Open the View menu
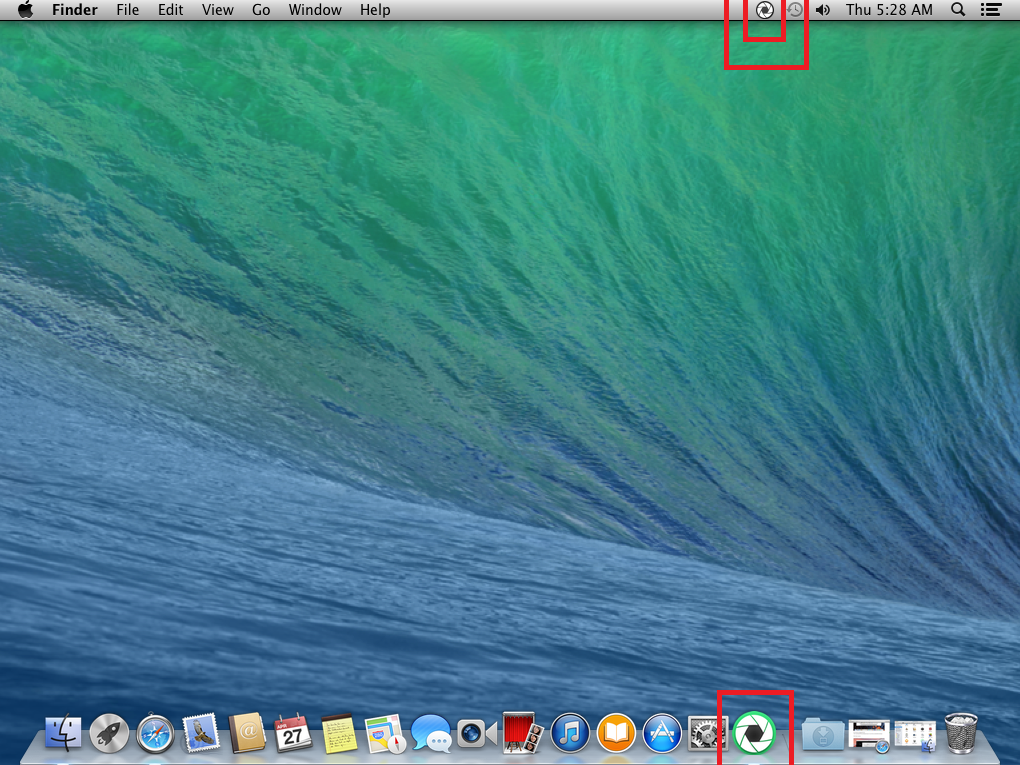 click(x=217, y=10)
